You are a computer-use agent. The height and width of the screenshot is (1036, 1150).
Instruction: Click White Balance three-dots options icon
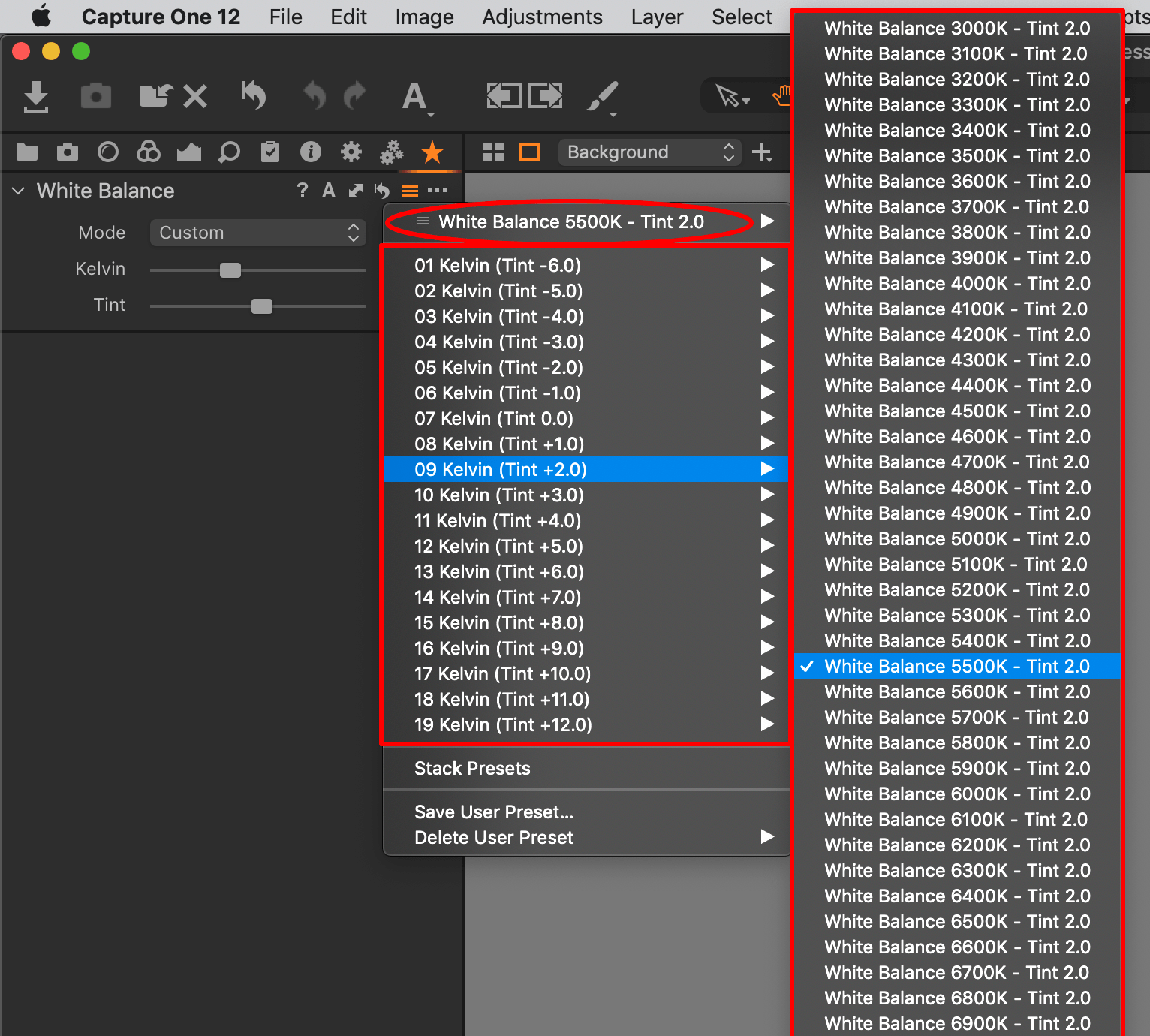437,191
